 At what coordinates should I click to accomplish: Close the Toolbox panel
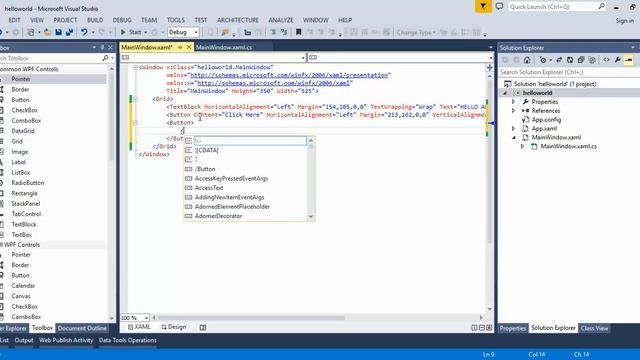pos(111,47)
